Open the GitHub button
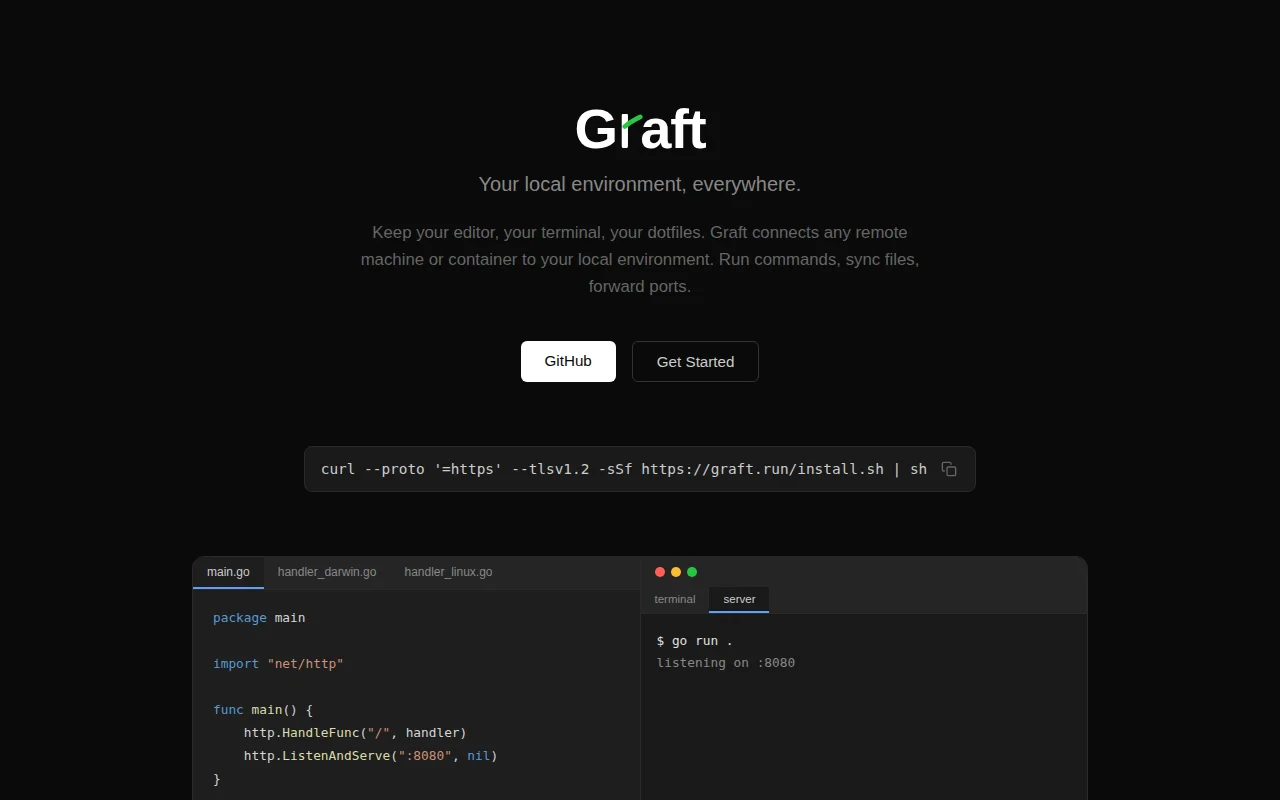1280x800 pixels. pyautogui.click(x=568, y=361)
